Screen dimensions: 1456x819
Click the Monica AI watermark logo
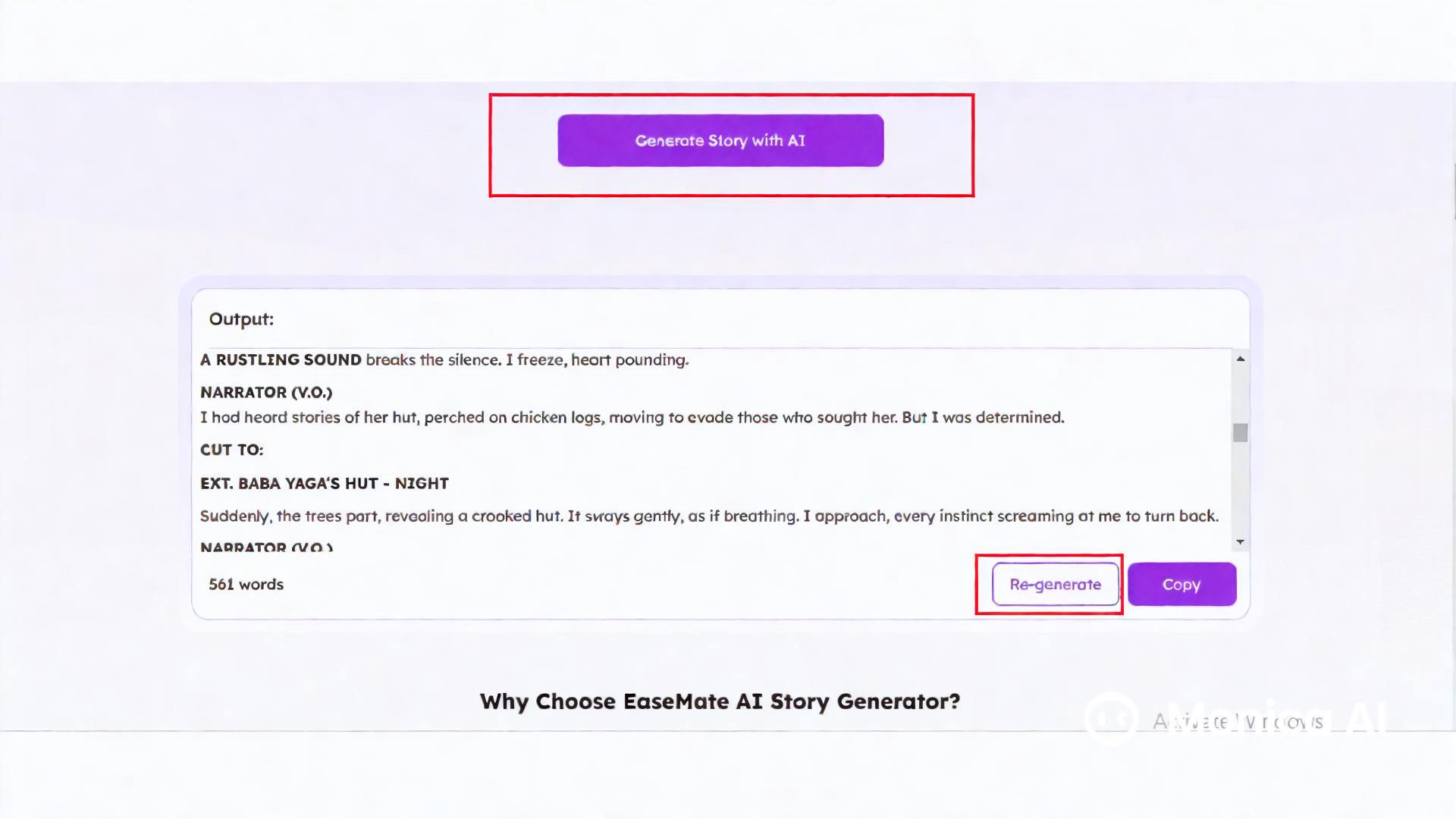[1112, 718]
